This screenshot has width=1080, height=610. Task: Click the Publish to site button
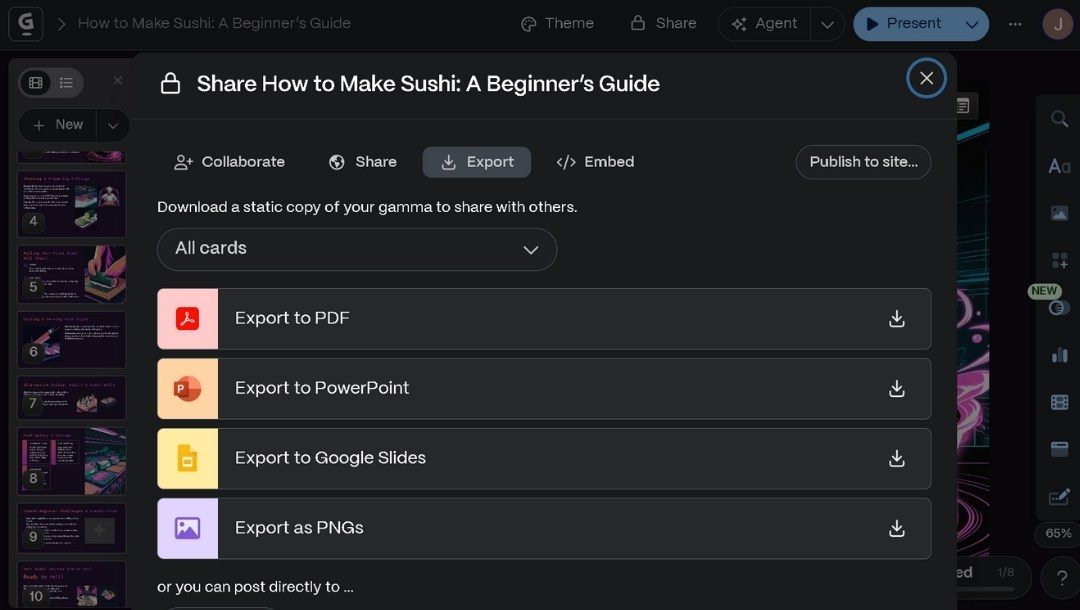(862, 161)
